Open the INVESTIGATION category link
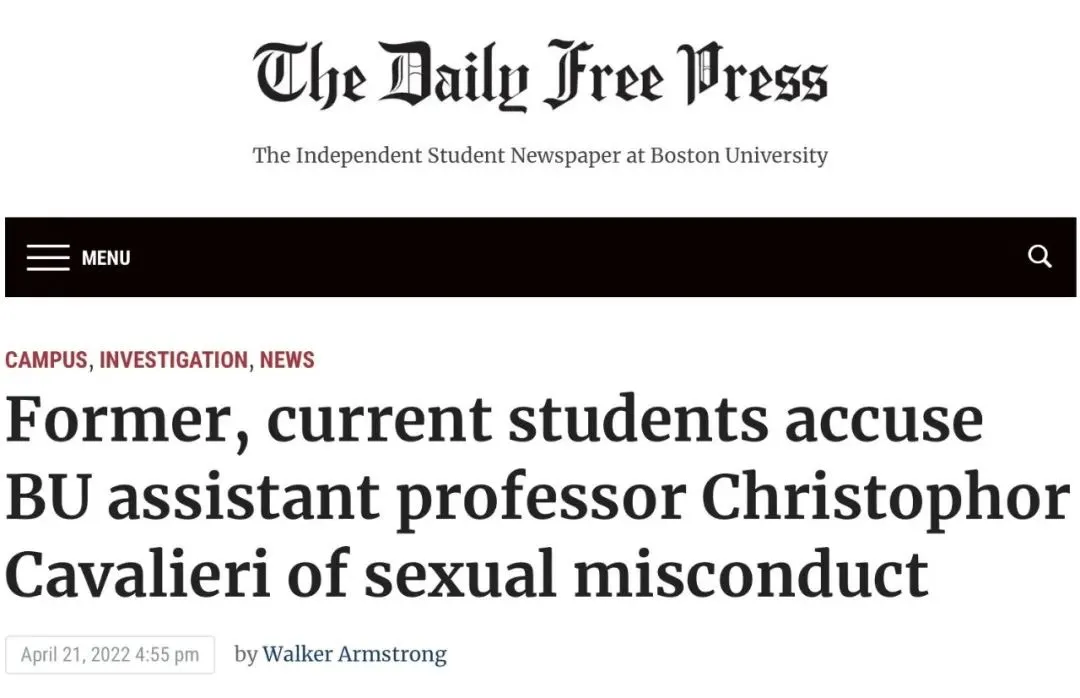Screen dimensions: 1080x698 click(x=173, y=360)
